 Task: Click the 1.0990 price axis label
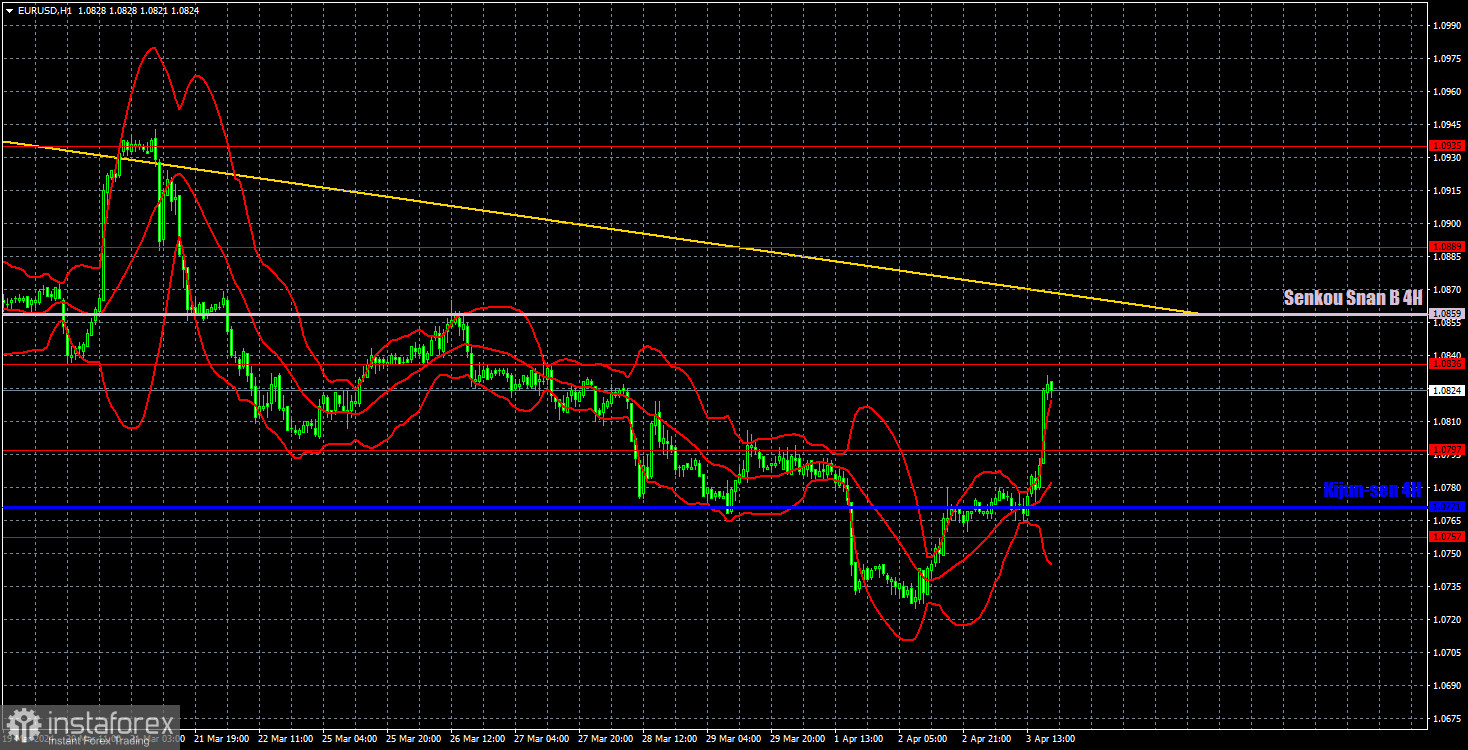pyautogui.click(x=1446, y=25)
